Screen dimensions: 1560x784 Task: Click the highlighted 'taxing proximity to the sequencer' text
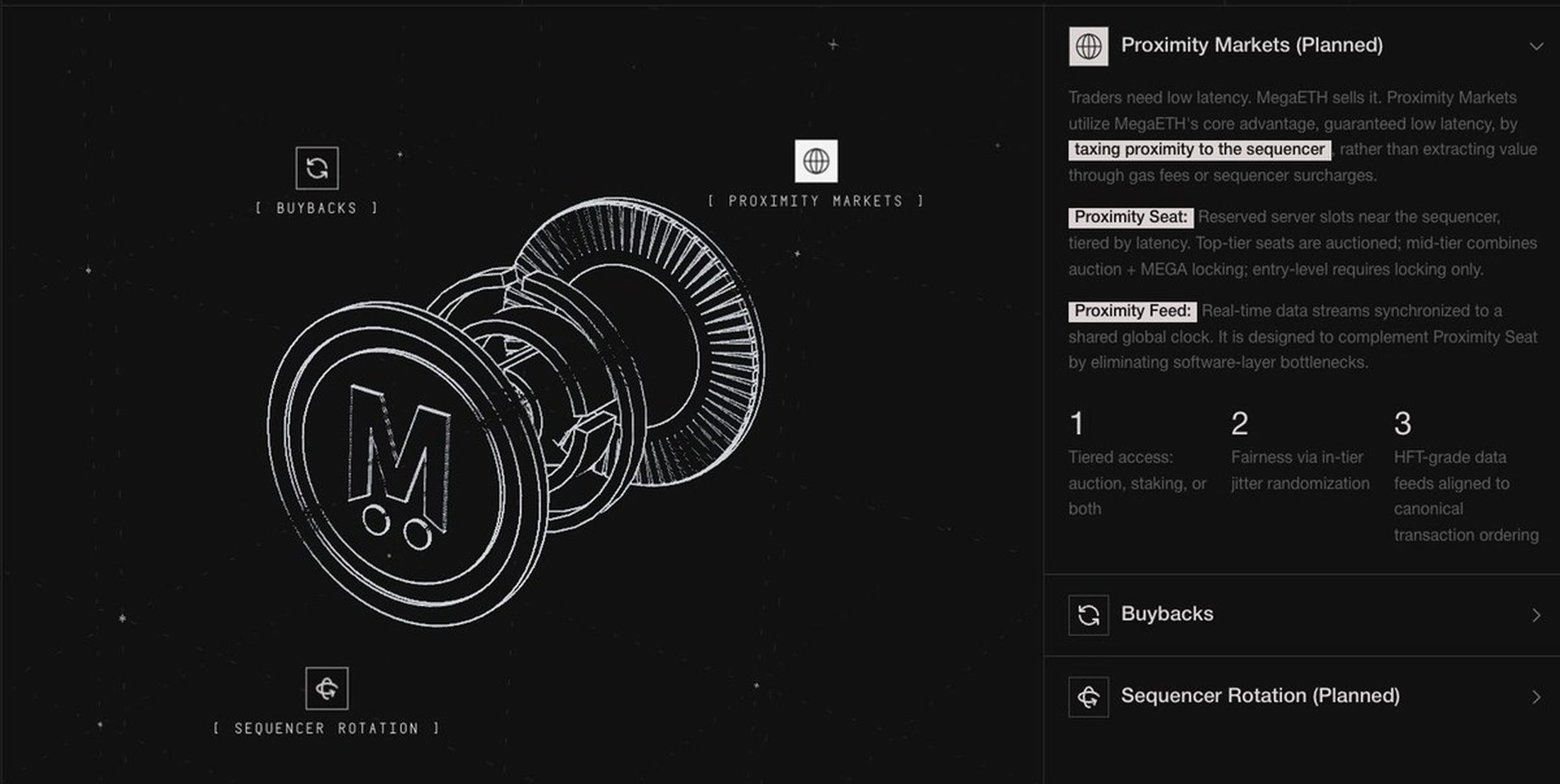click(x=1200, y=150)
